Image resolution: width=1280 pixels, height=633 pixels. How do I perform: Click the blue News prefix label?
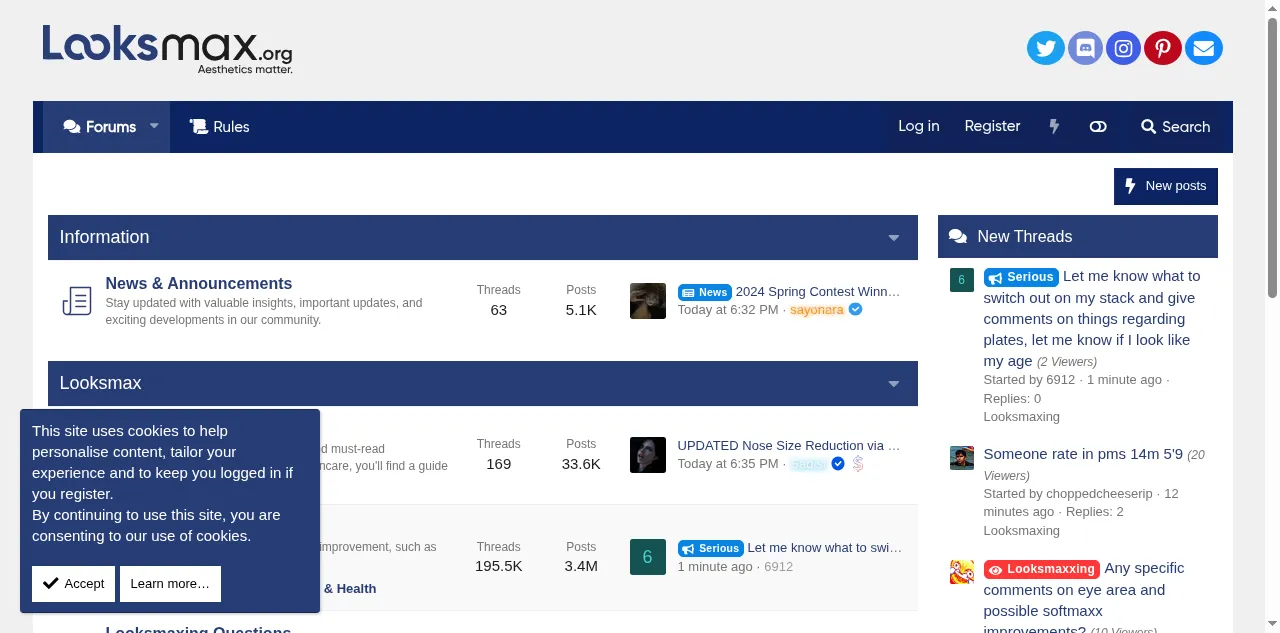(705, 292)
